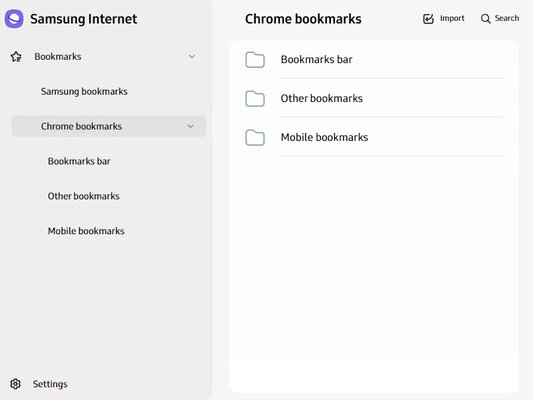Open Settings from sidebar bottom
The height and width of the screenshot is (400, 533).
pyautogui.click(x=50, y=384)
